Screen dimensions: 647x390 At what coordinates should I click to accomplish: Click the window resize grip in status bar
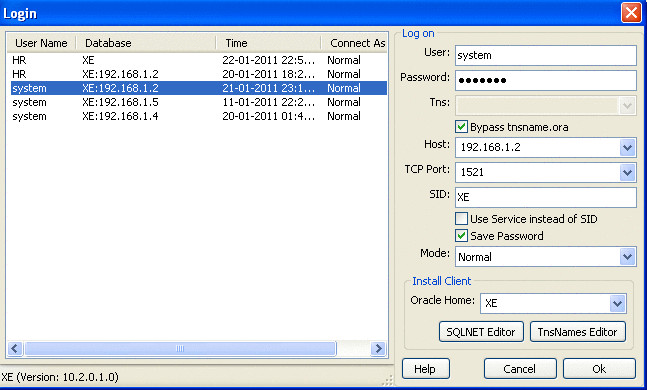click(387, 380)
